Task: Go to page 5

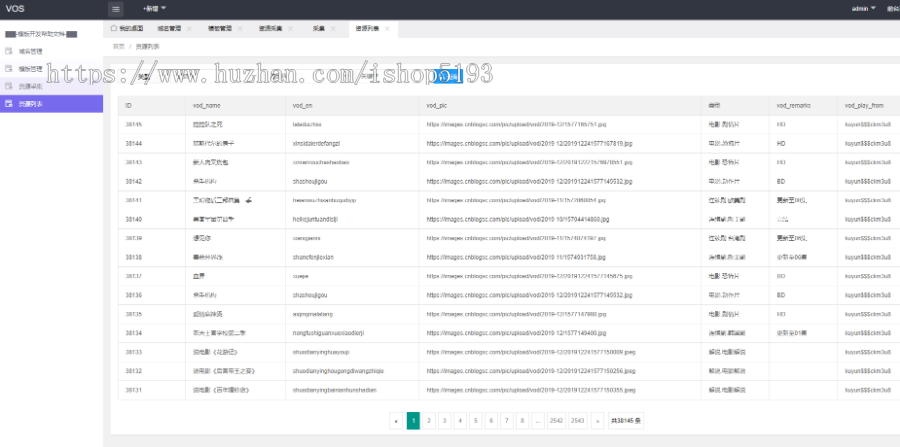Action: (x=475, y=421)
